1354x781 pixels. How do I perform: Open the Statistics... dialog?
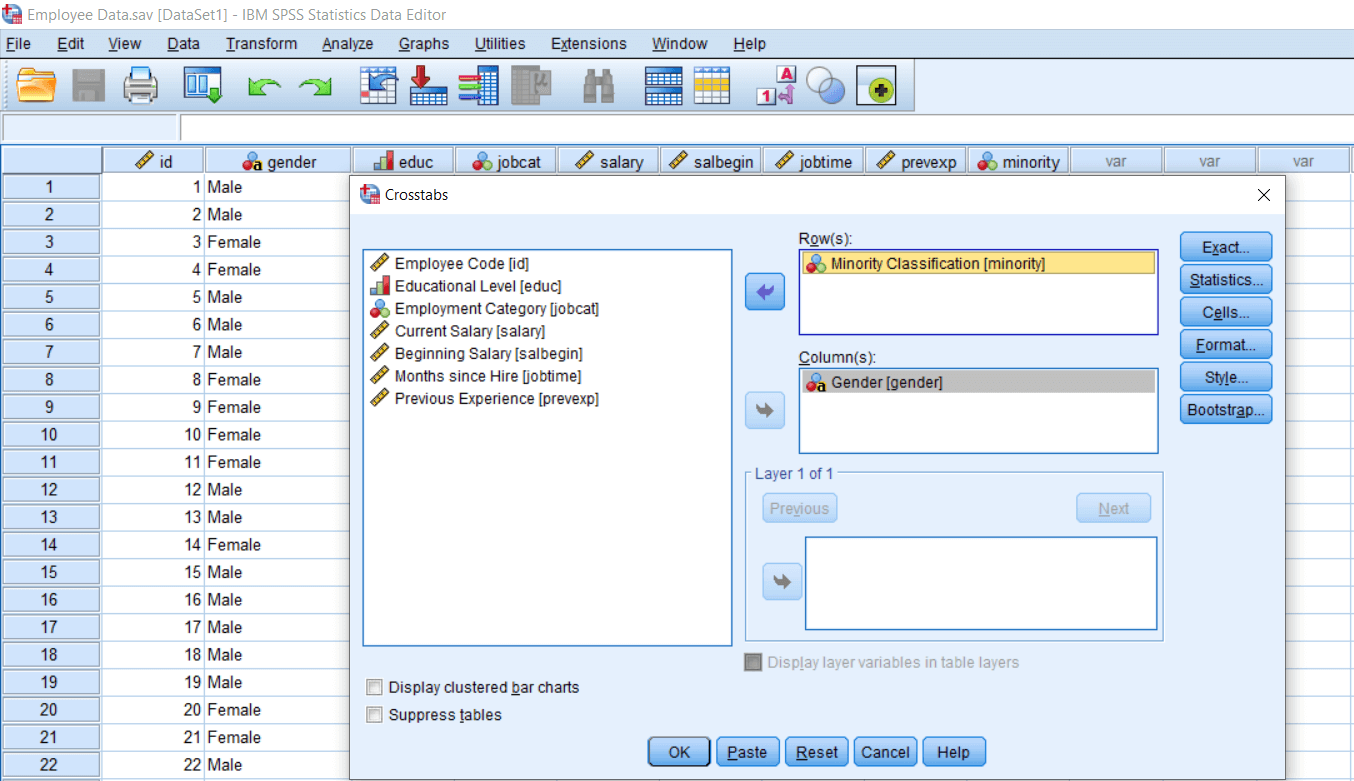tap(1226, 280)
